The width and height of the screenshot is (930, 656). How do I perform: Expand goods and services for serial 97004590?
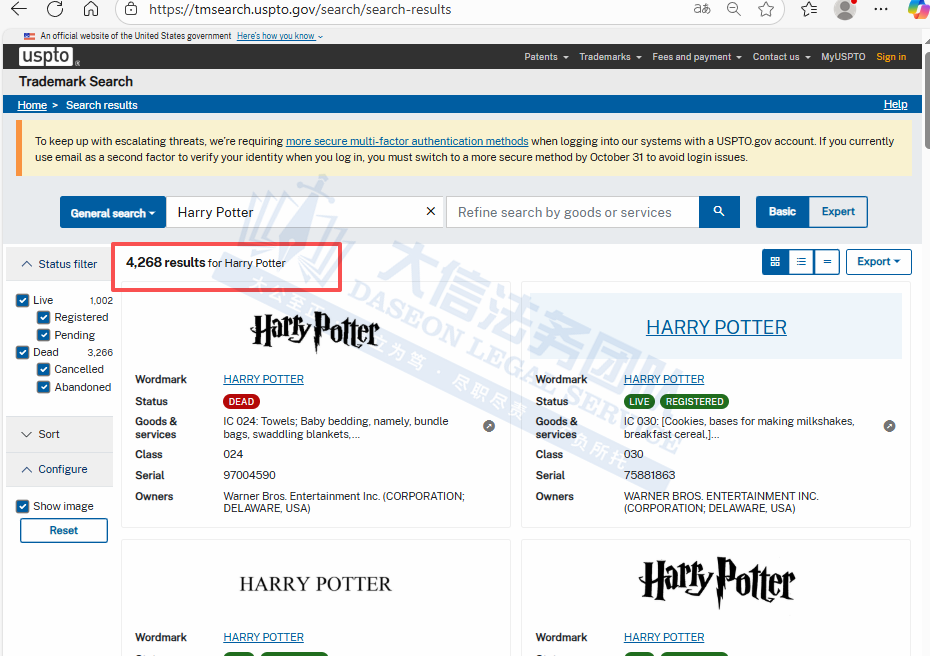point(489,426)
